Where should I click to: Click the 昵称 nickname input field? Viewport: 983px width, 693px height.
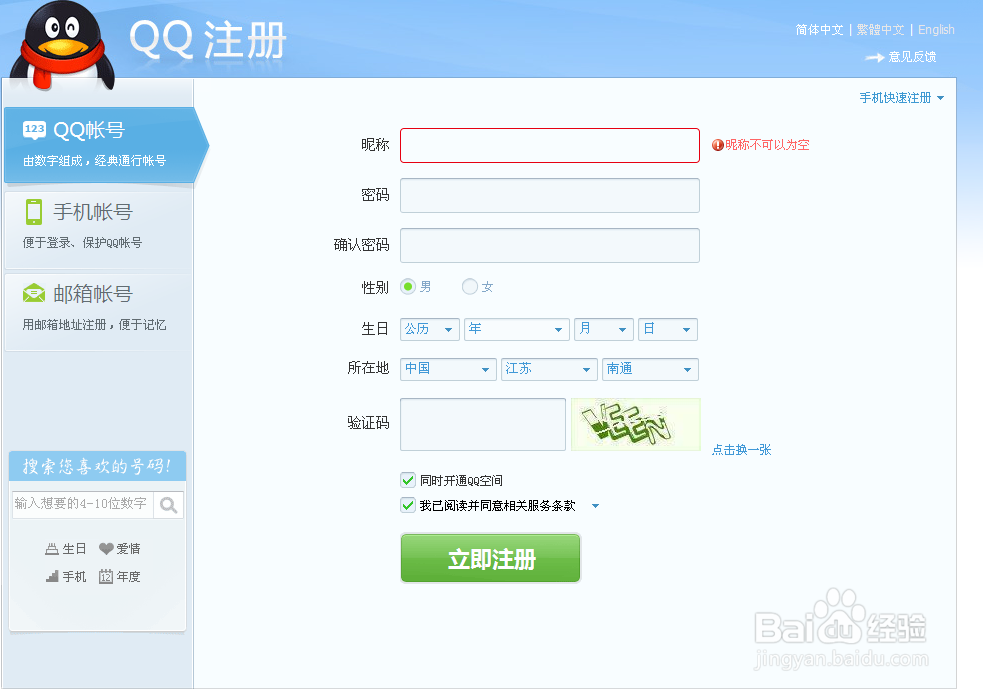point(550,145)
